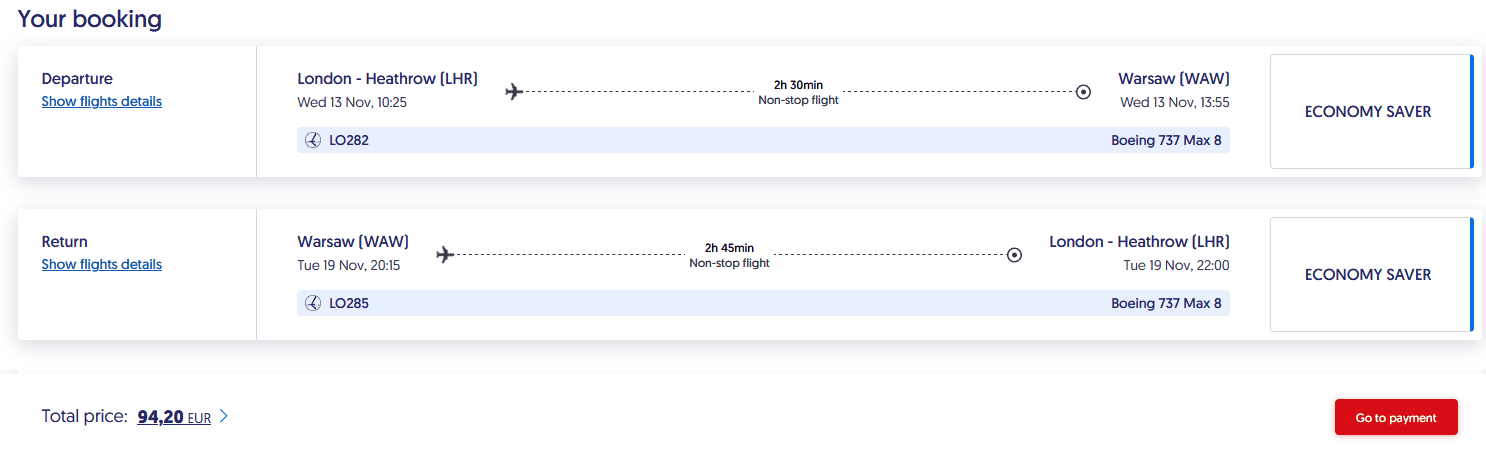The image size is (1486, 450).
Task: Click the 2h 30min Non-stop flight label
Action: [x=798, y=92]
